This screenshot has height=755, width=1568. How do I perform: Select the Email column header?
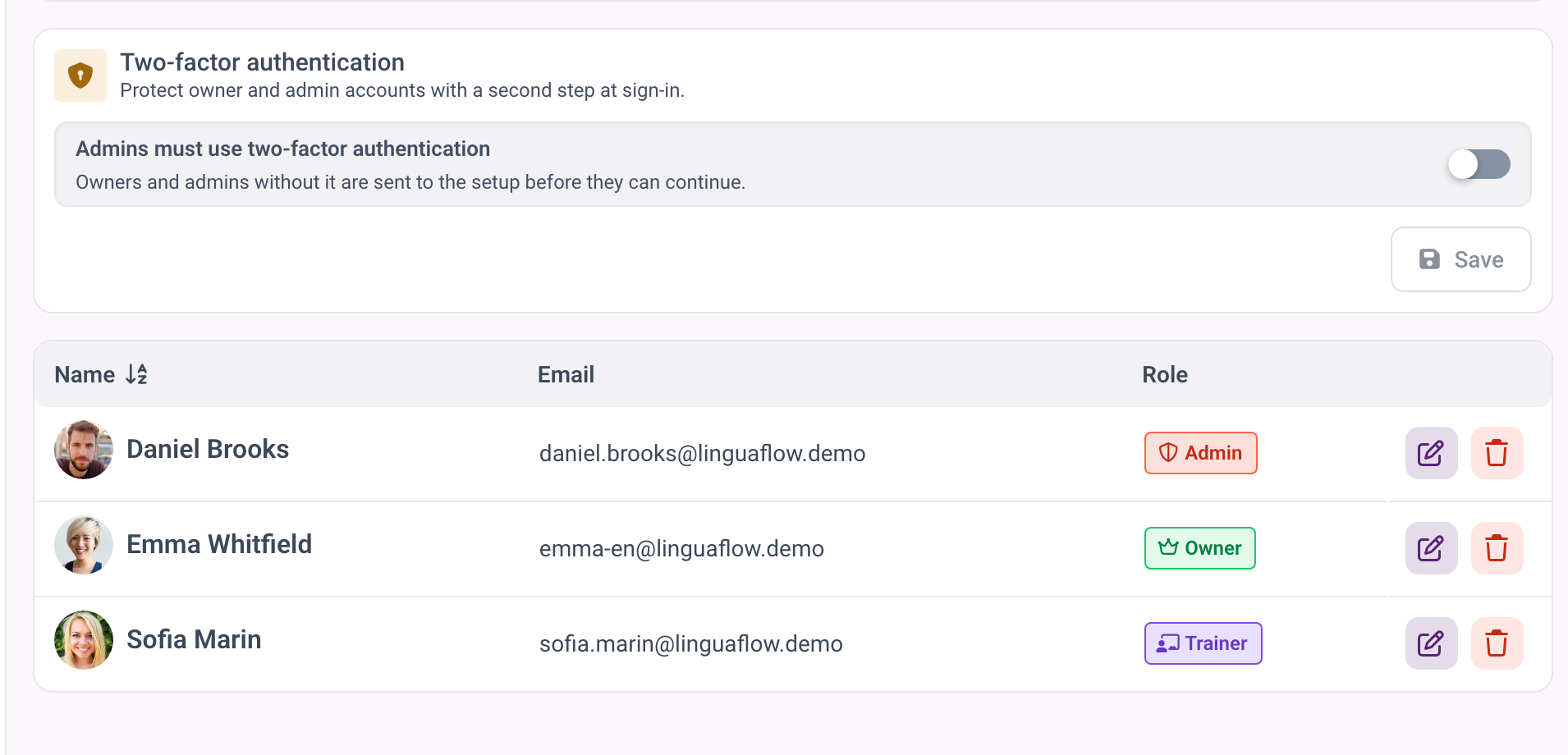tap(566, 374)
